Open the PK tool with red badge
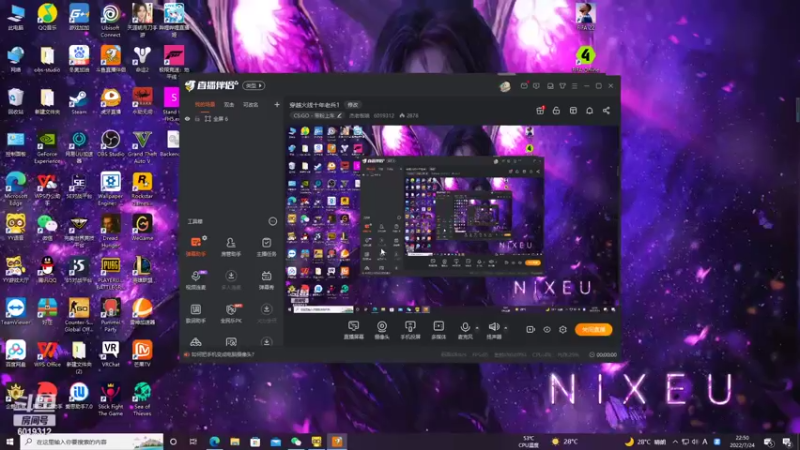Image resolution: width=800 pixels, height=450 pixels. (231, 313)
